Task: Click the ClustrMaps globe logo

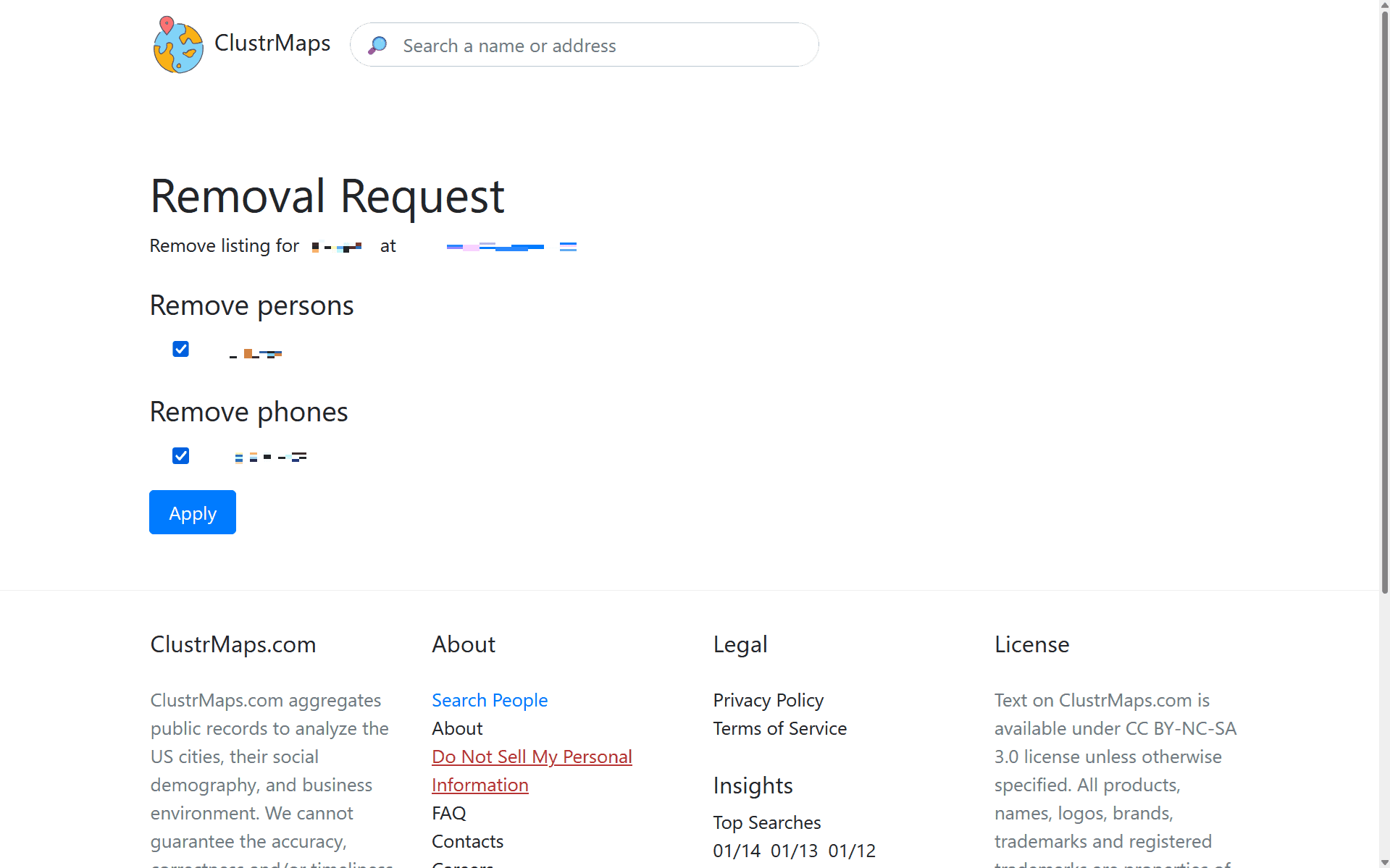Action: (177, 44)
